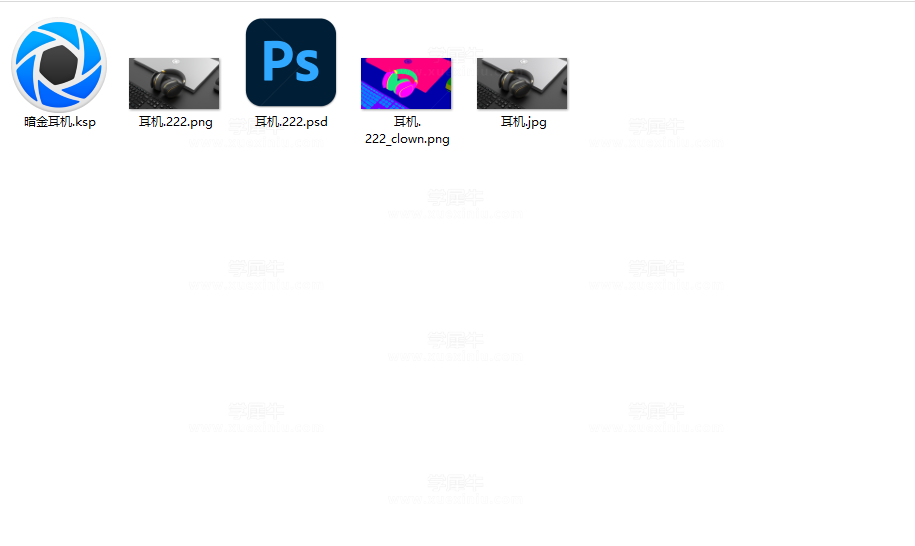Select the 耳机.222.png headphone thumbnail
915x546 pixels.
pyautogui.click(x=174, y=83)
